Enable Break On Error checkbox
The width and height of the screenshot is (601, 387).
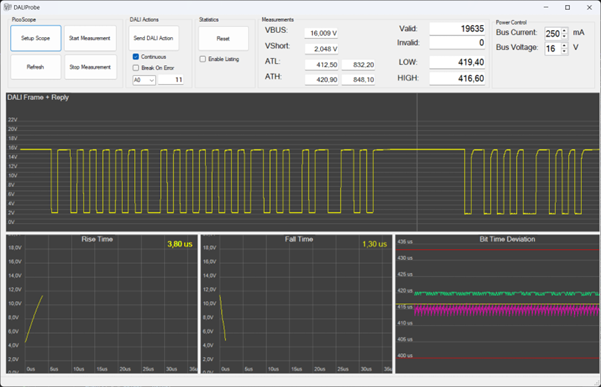pyautogui.click(x=136, y=68)
